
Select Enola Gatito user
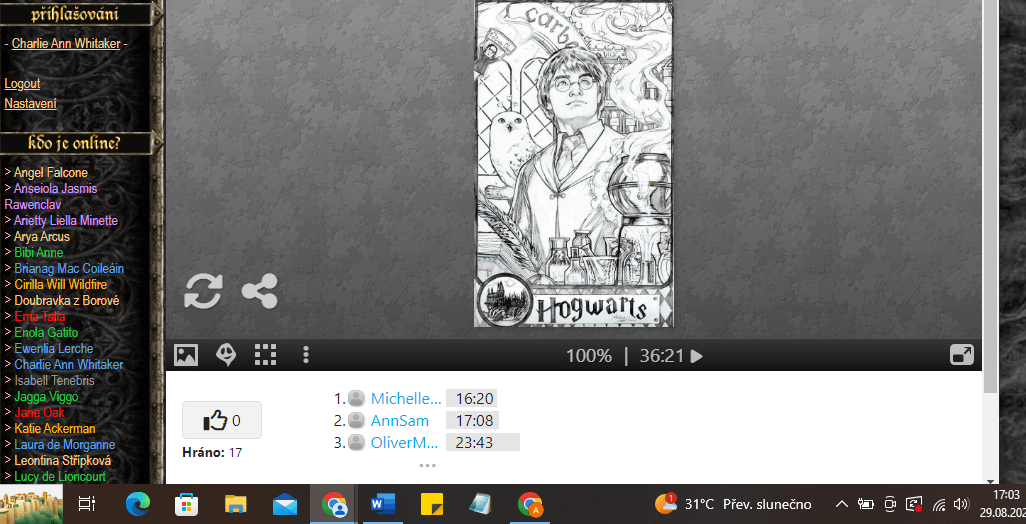coord(46,332)
